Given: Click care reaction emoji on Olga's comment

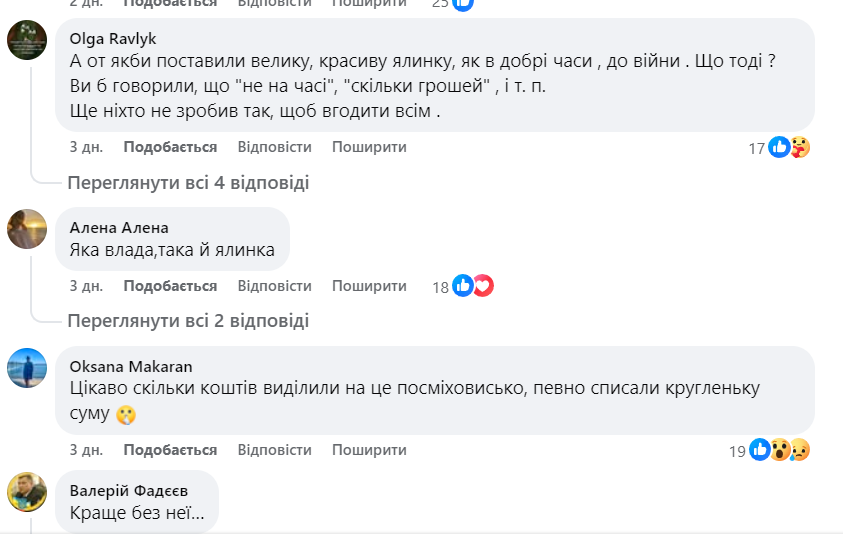Looking at the screenshot, I should tap(799, 148).
